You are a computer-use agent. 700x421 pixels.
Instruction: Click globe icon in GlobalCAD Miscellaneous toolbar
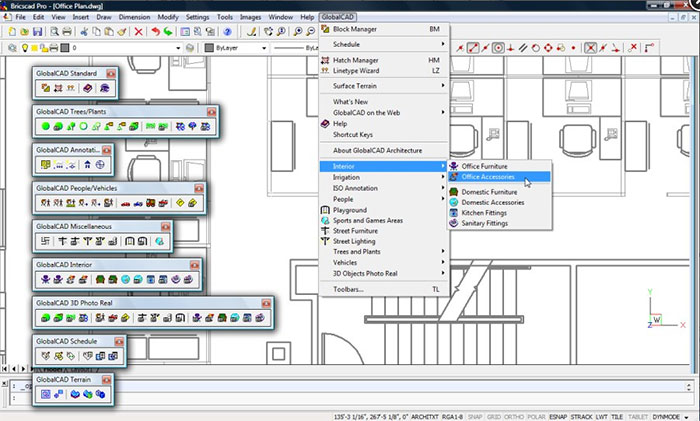pyautogui.click(x=159, y=242)
